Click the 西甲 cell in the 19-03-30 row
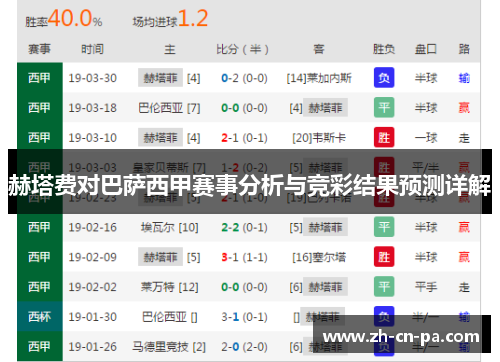 click(40, 78)
